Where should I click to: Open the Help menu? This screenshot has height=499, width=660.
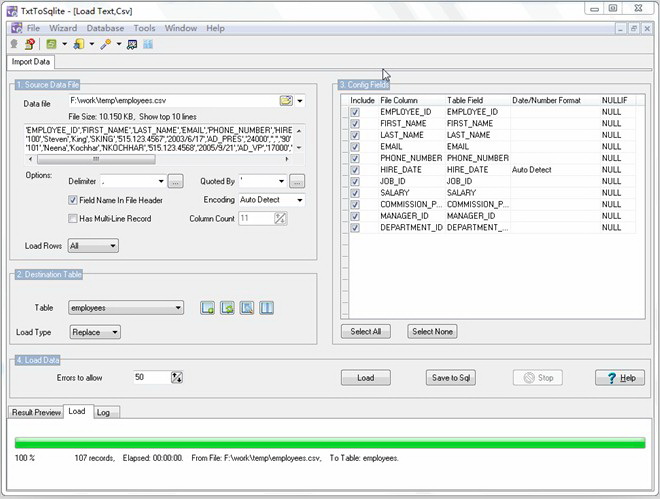click(x=215, y=28)
